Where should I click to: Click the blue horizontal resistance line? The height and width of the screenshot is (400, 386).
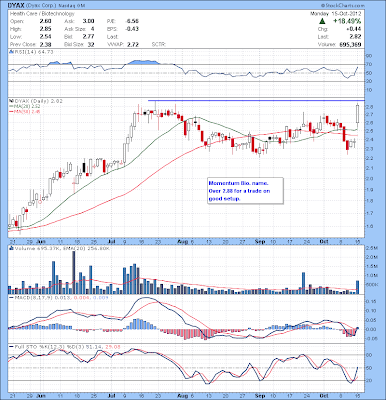tap(256, 100)
